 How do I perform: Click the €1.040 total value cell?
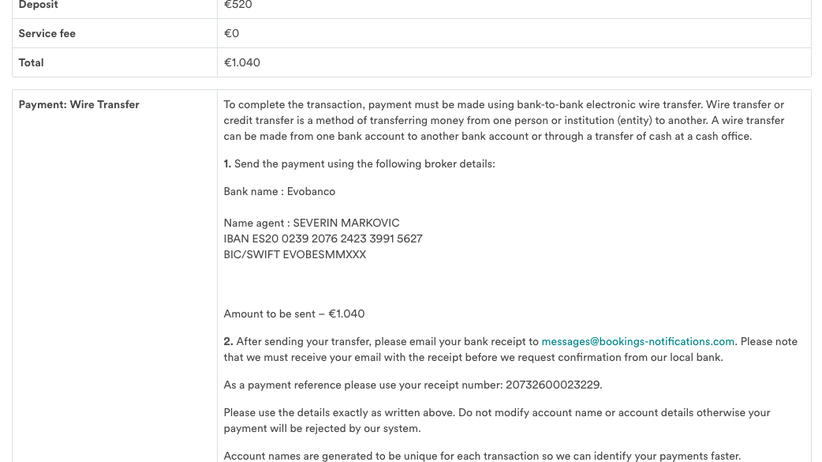[242, 63]
